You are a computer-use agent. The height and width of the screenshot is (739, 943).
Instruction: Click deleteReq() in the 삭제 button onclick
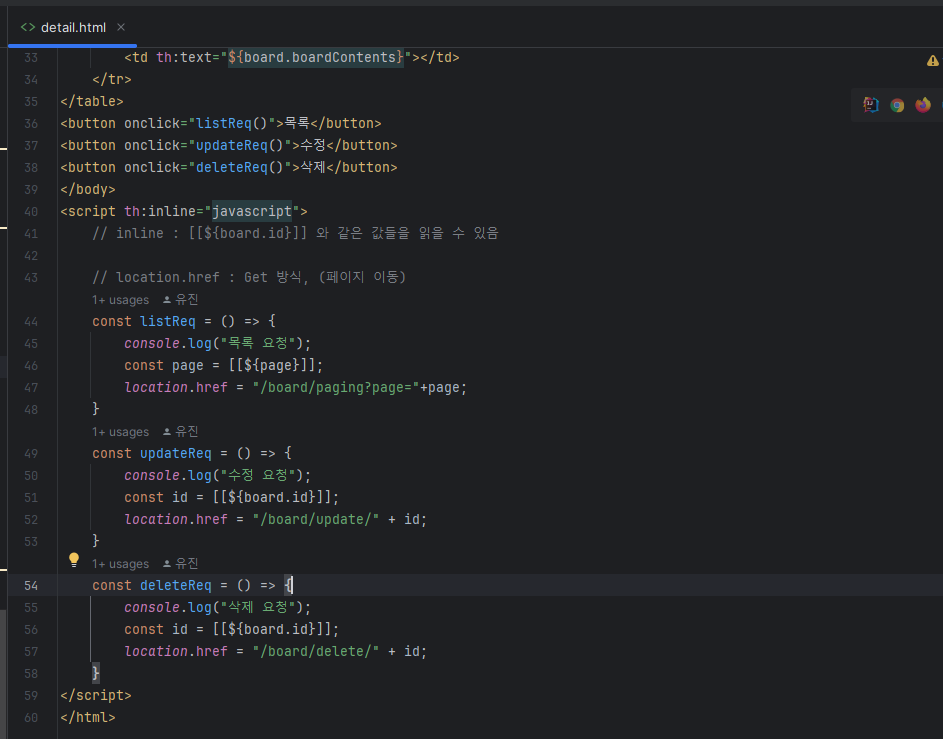pyautogui.click(x=239, y=167)
